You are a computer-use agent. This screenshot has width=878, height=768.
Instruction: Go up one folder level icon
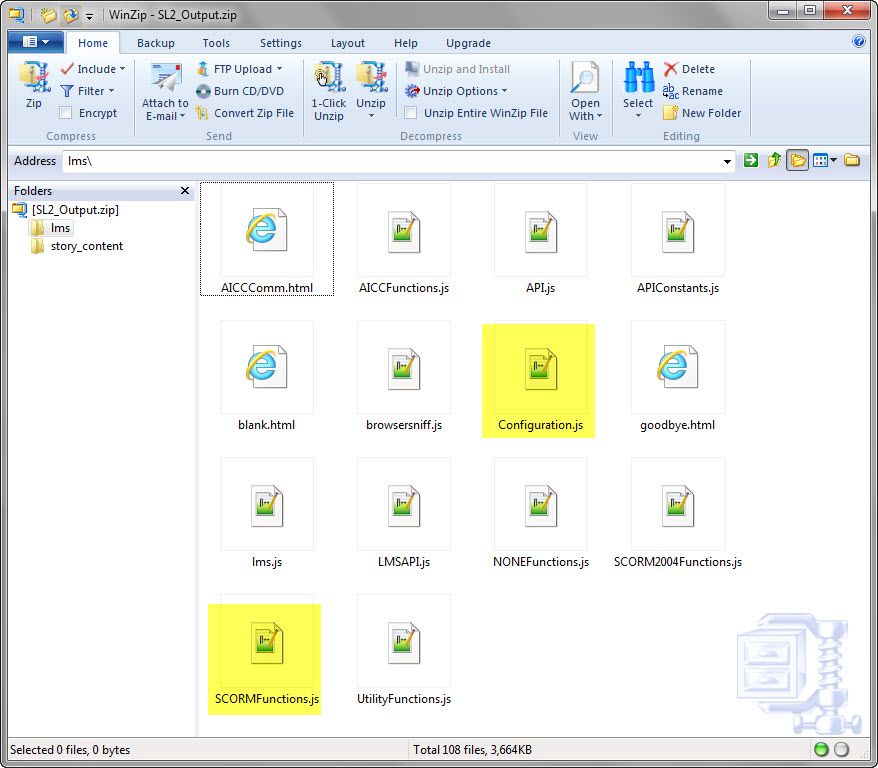(x=774, y=161)
